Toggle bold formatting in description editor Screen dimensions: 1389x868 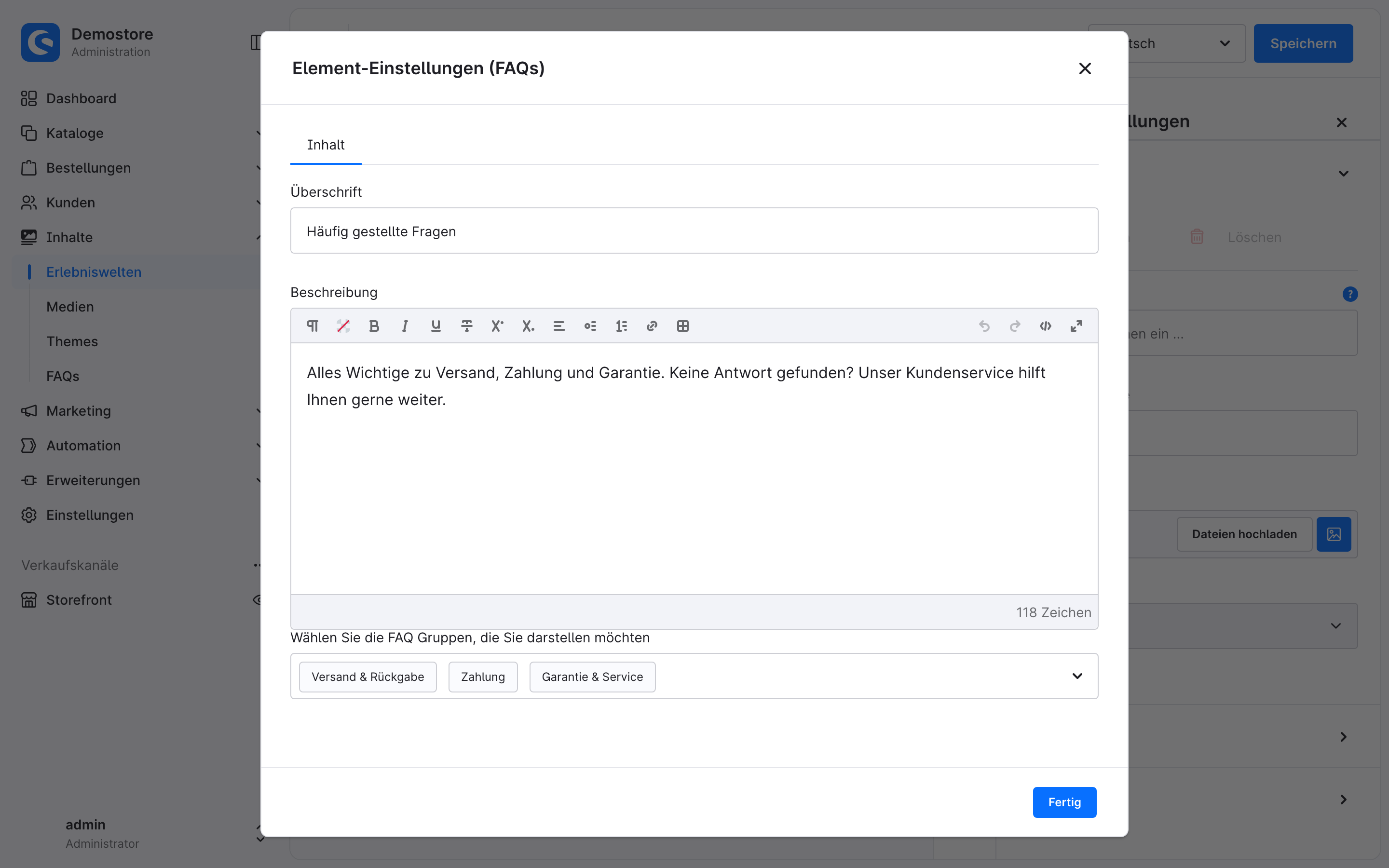coord(374,326)
